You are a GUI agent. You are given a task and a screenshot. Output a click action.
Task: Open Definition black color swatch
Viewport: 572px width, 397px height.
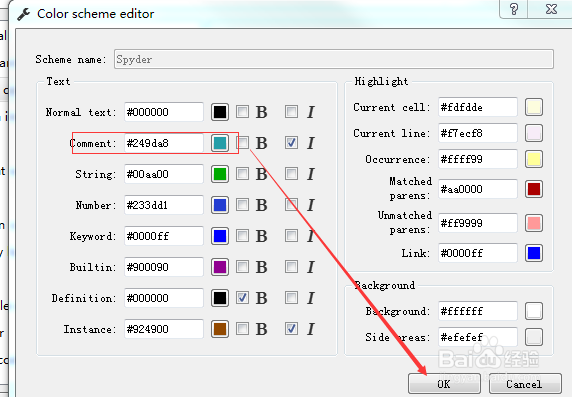(220, 298)
